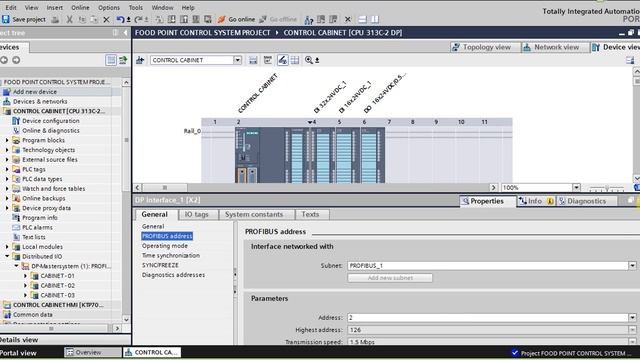Select Operating mode in properties navigation
Viewport: 640px width, 360px height.
pyautogui.click(x=165, y=246)
